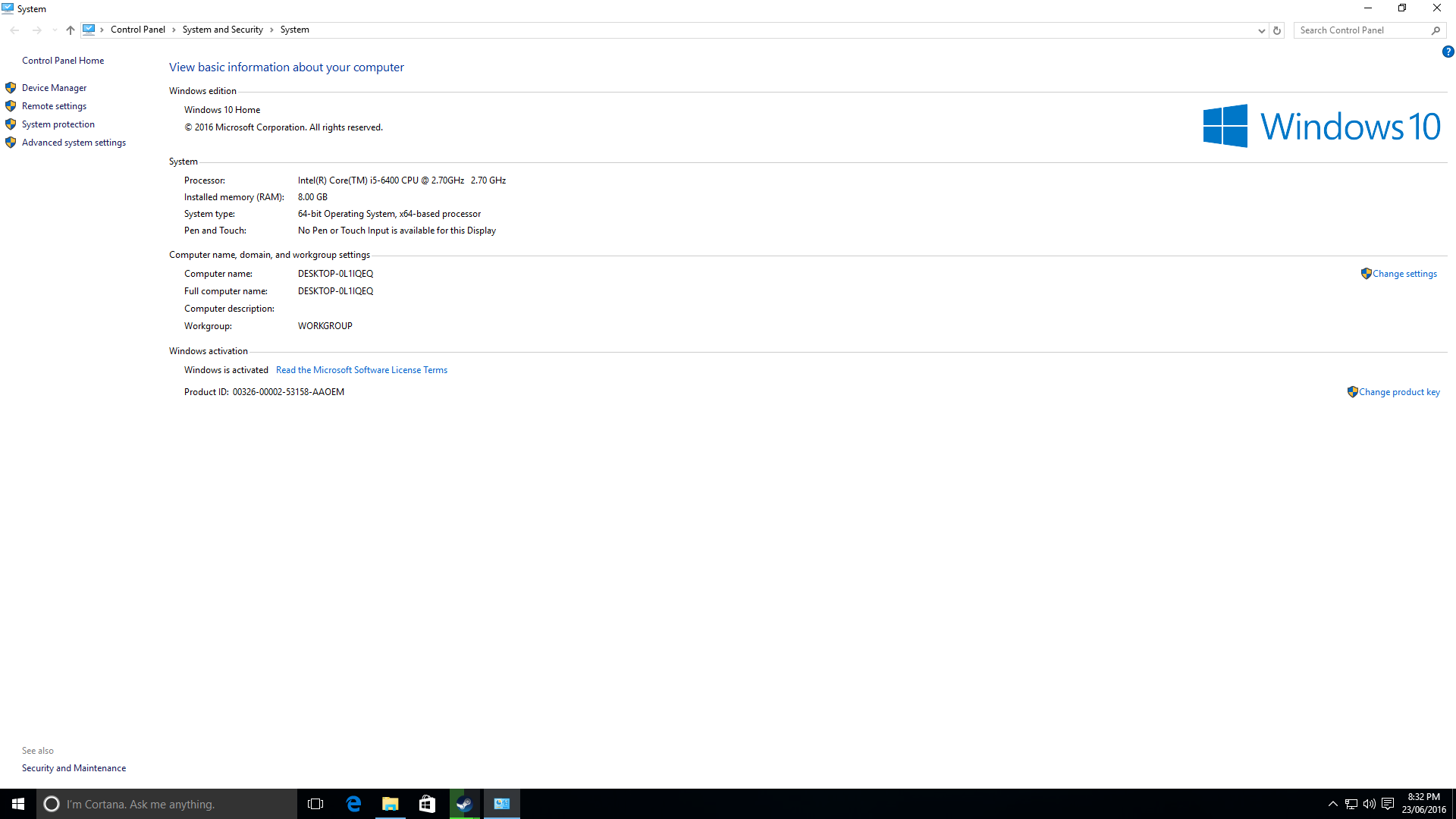Click the computer name DESKTOP-0L1IQEQ value
The height and width of the screenshot is (819, 1456).
pos(335,274)
